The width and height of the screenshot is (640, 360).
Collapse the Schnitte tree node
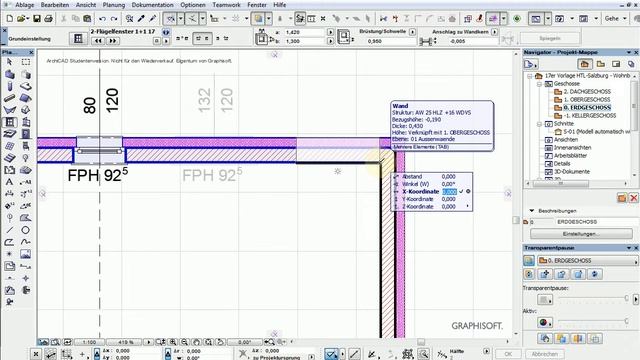539,124
